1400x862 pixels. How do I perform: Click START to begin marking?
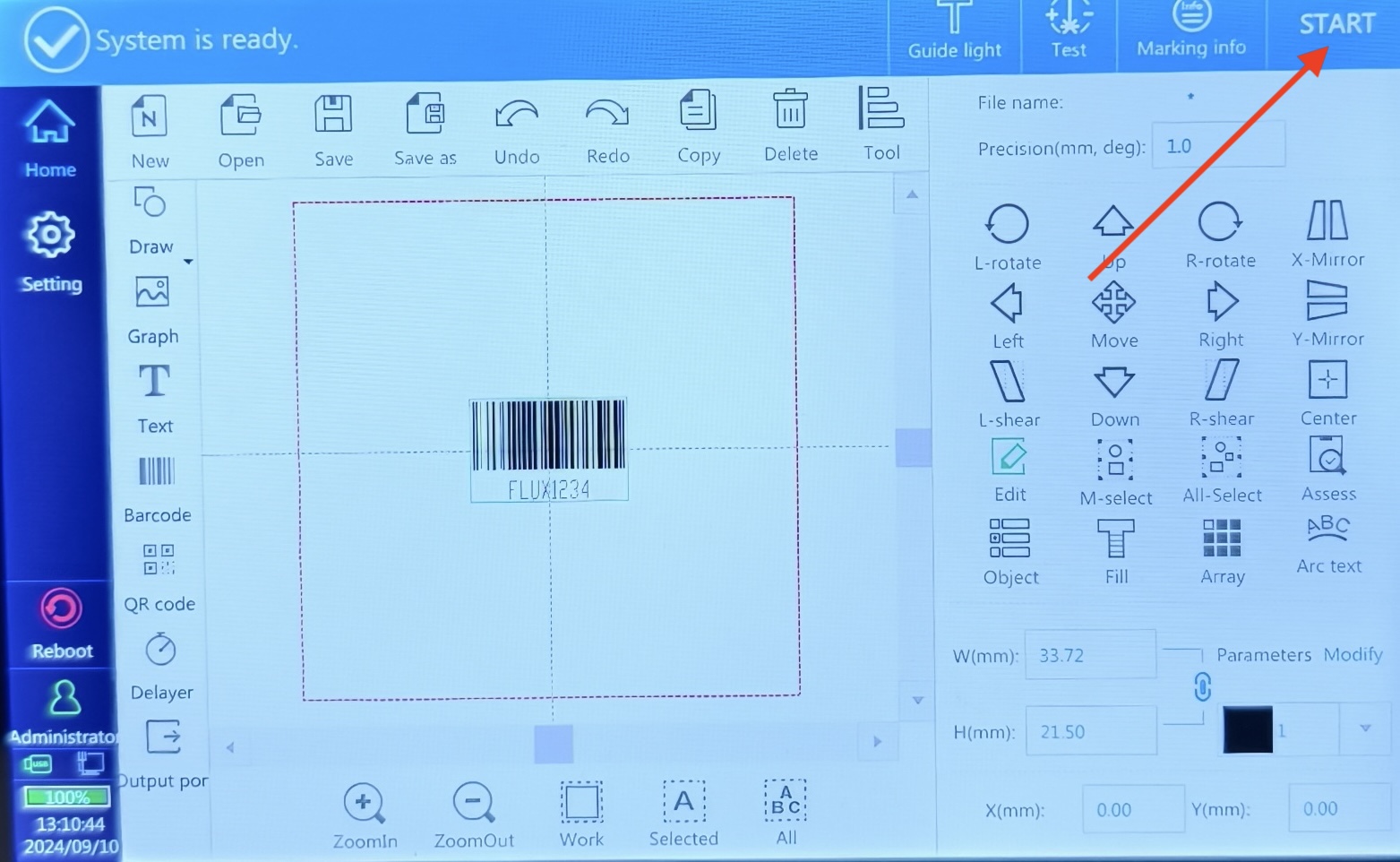(x=1336, y=25)
